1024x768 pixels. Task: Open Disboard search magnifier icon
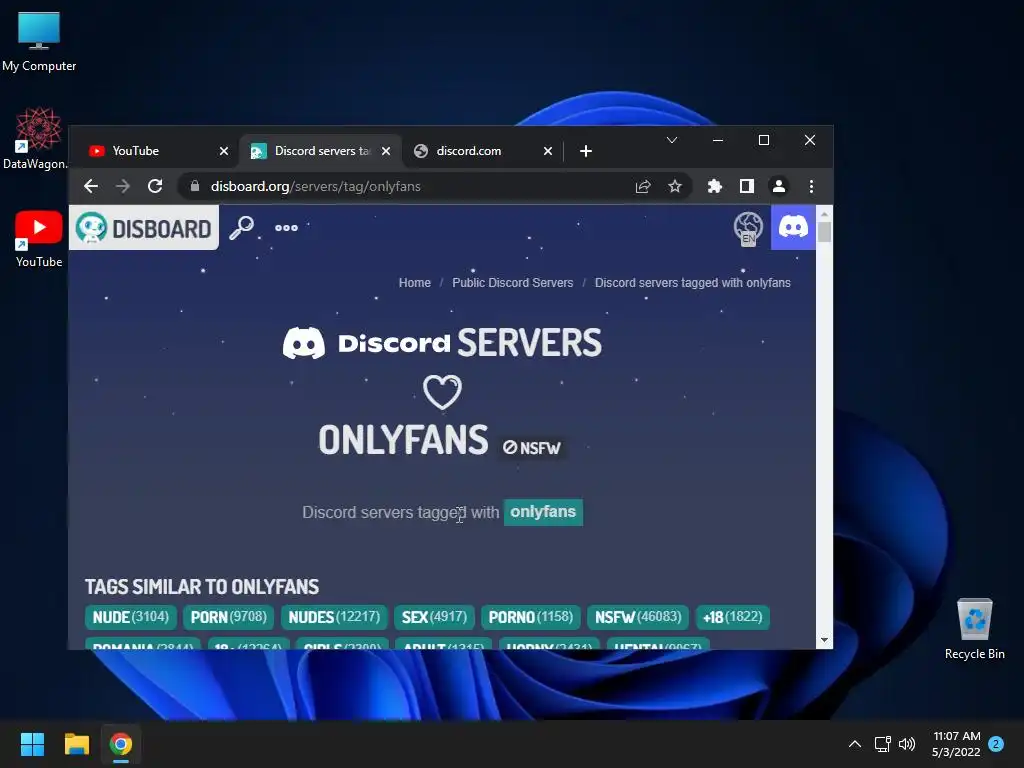click(241, 228)
